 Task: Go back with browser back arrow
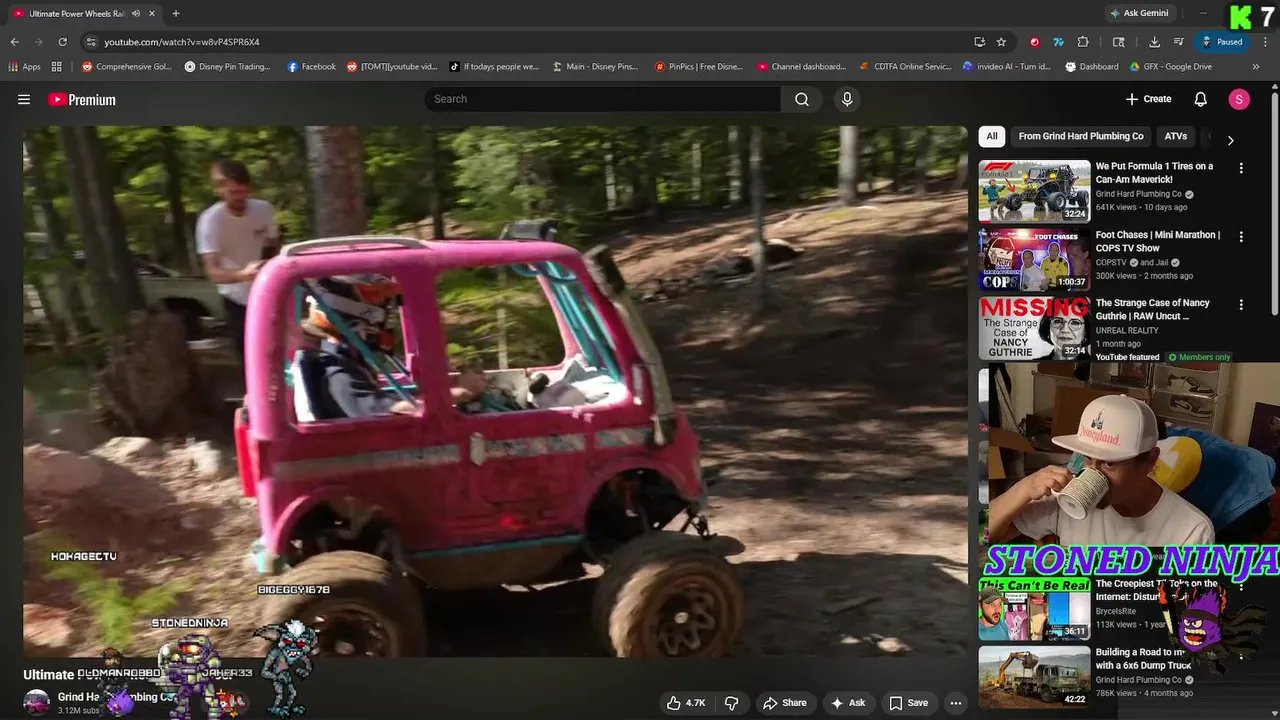14,42
